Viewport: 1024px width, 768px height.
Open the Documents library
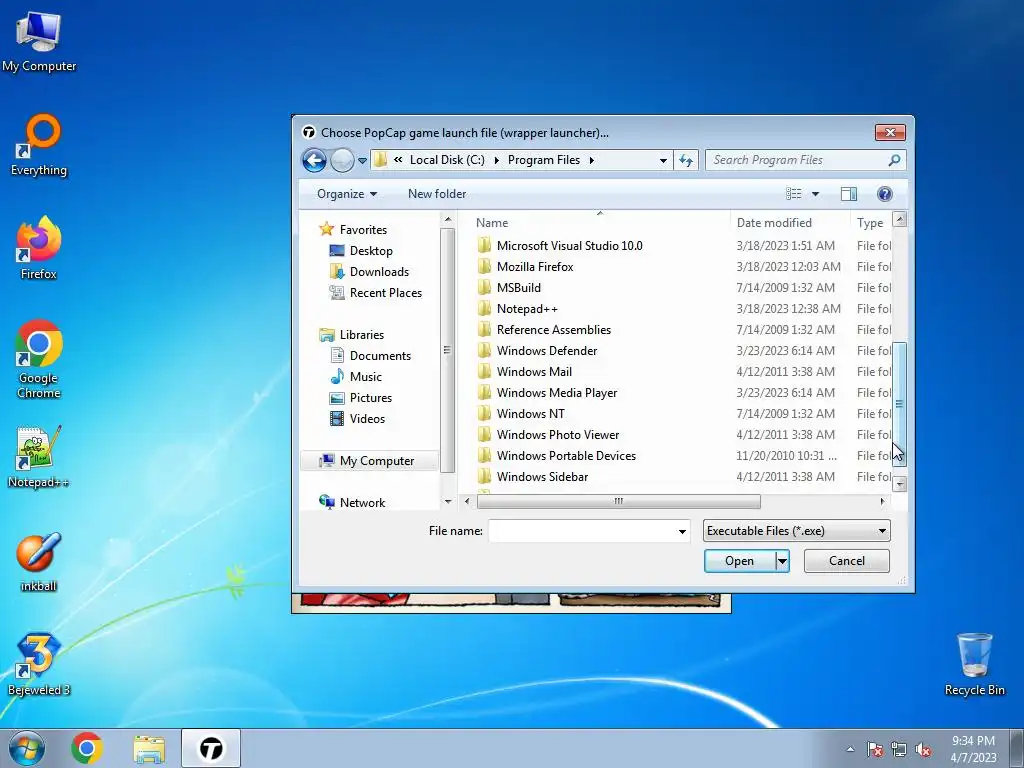click(x=380, y=356)
